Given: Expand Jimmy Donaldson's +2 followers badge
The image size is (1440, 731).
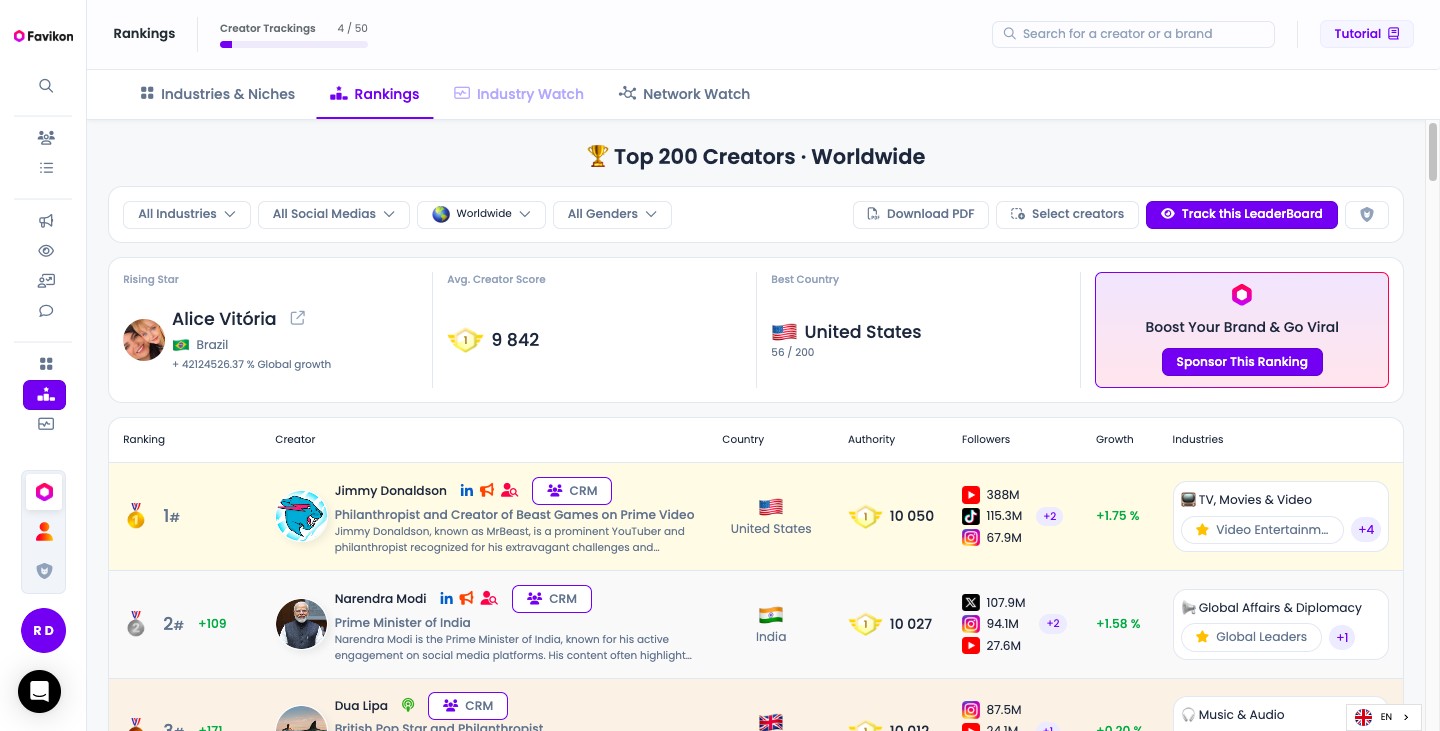Looking at the screenshot, I should [1051, 516].
